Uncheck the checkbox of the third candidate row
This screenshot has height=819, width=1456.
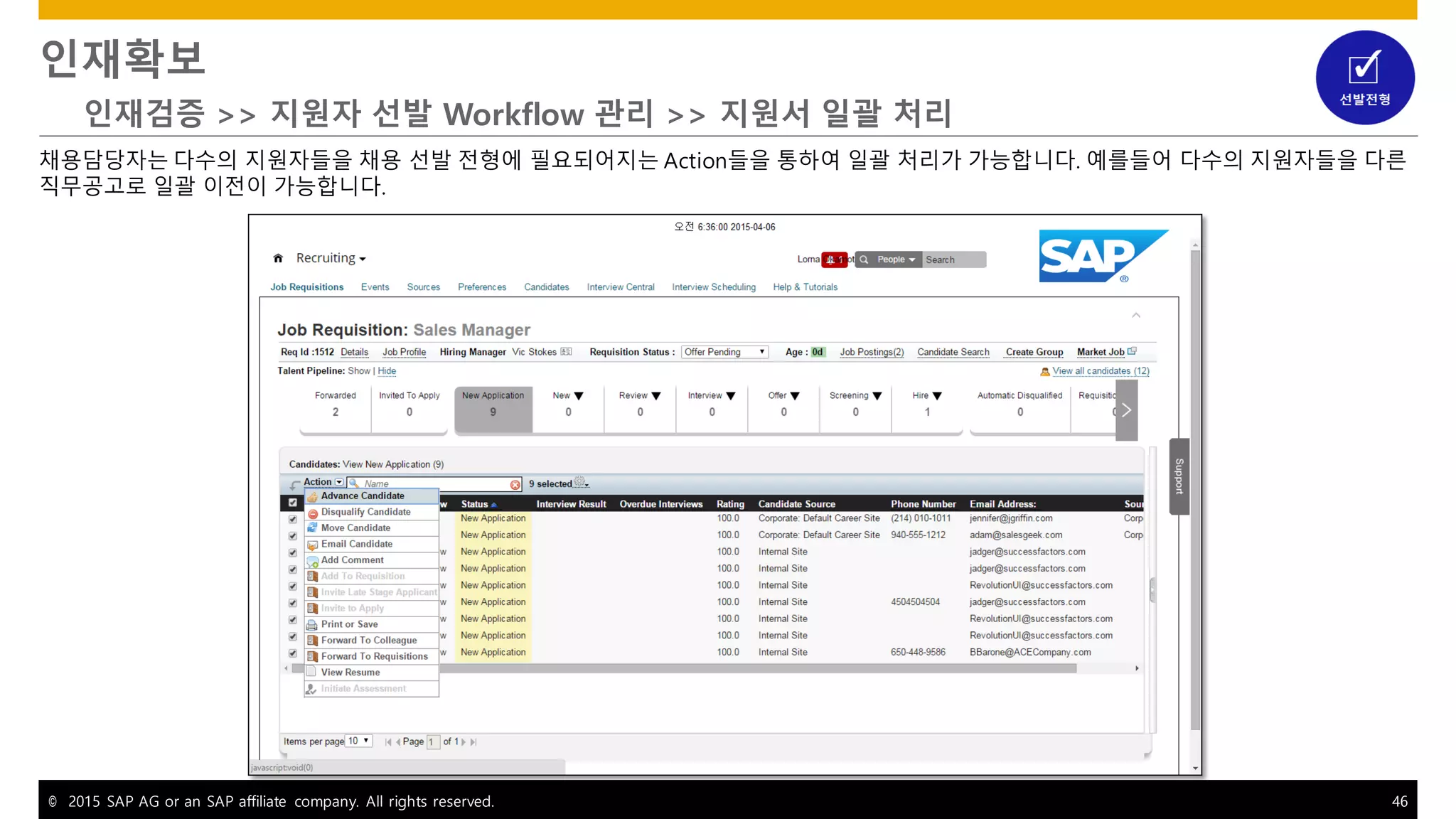tap(292, 553)
